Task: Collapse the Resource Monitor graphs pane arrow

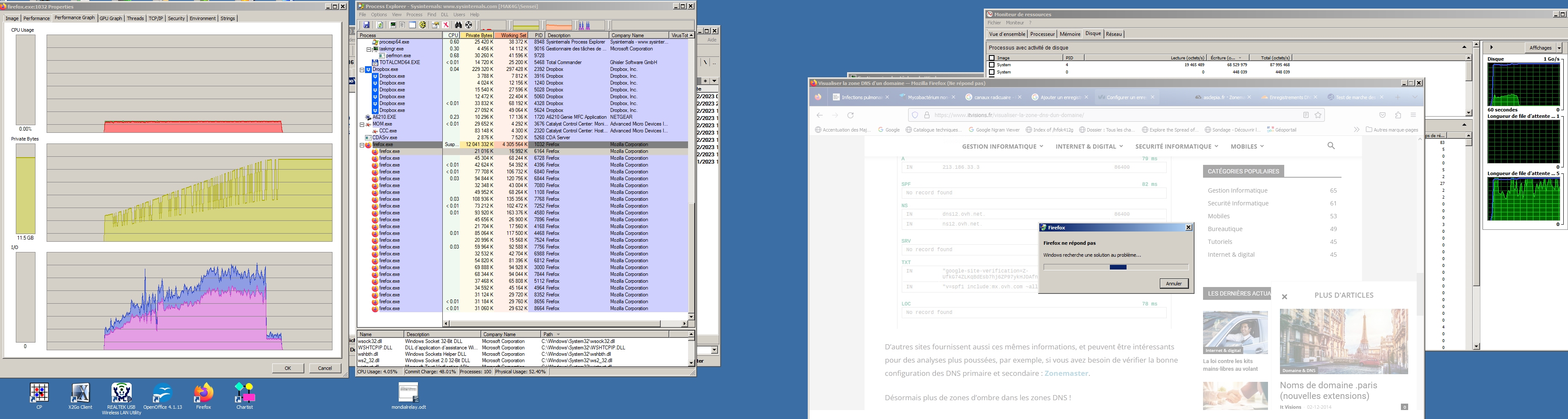Action: [1492, 47]
